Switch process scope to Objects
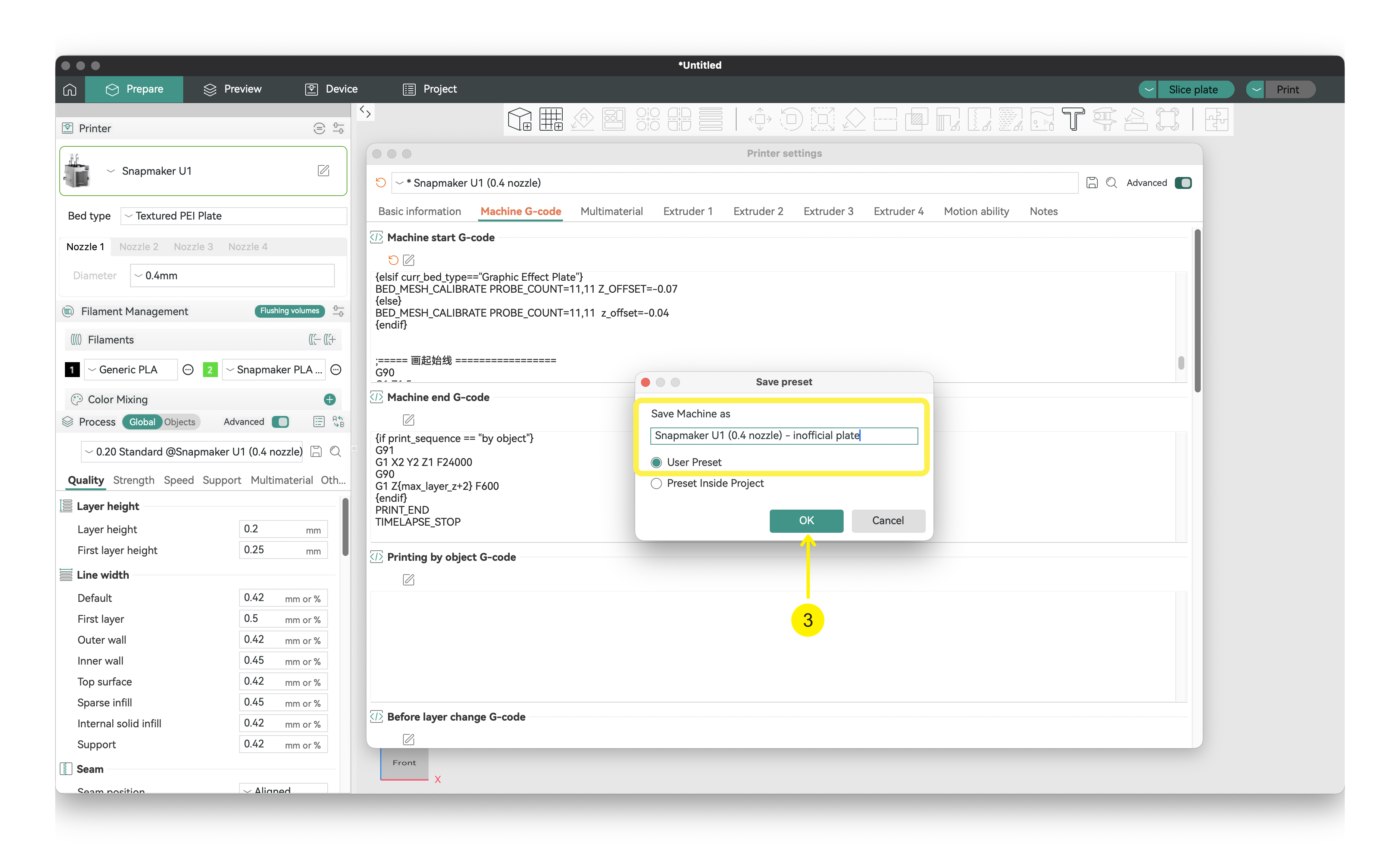The image size is (1400, 849). (x=179, y=422)
